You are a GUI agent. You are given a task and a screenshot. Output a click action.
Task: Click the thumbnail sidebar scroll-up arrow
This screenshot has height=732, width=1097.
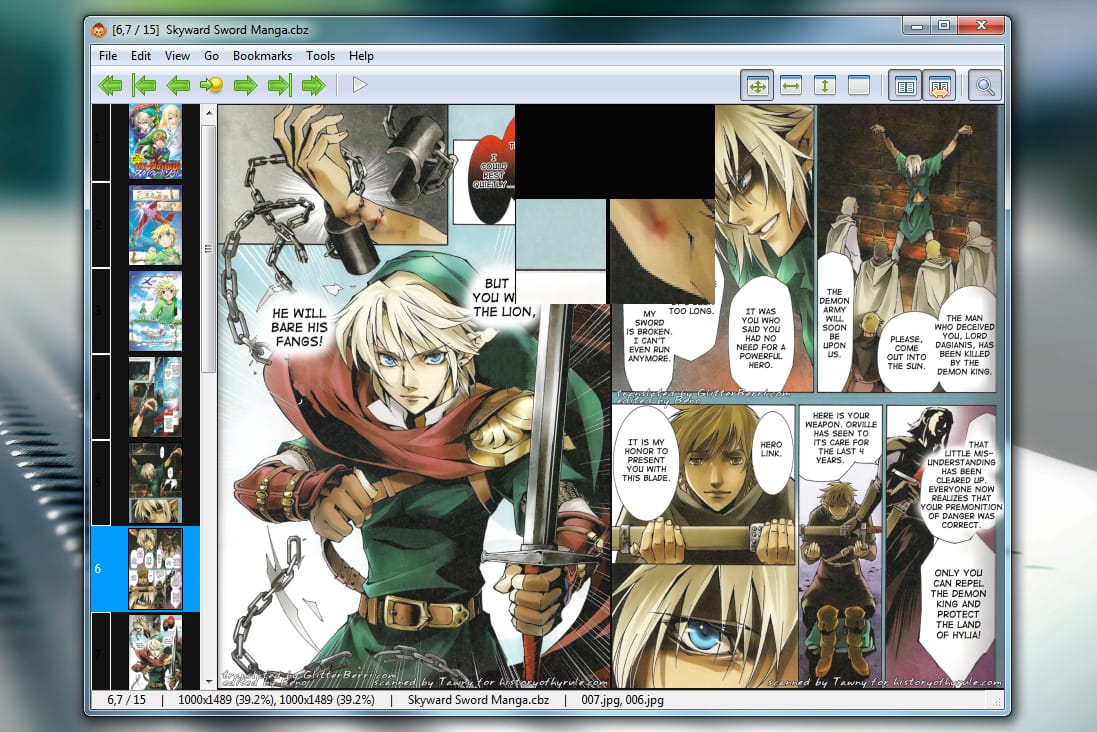208,112
